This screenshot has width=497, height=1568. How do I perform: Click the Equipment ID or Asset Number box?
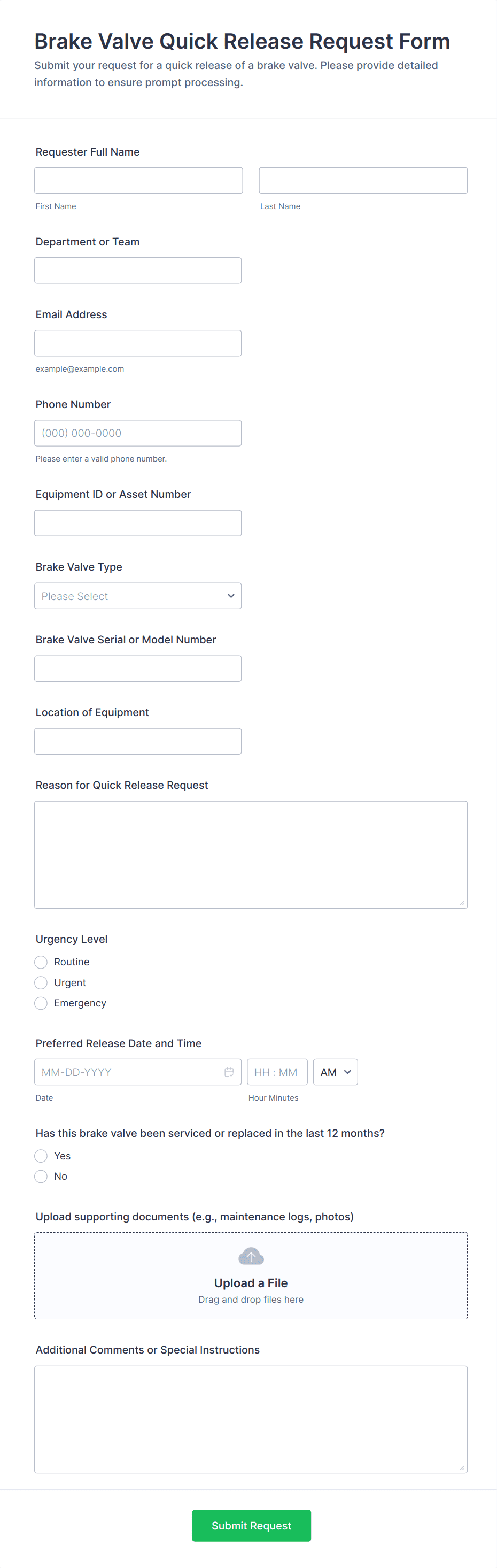pyautogui.click(x=137, y=523)
